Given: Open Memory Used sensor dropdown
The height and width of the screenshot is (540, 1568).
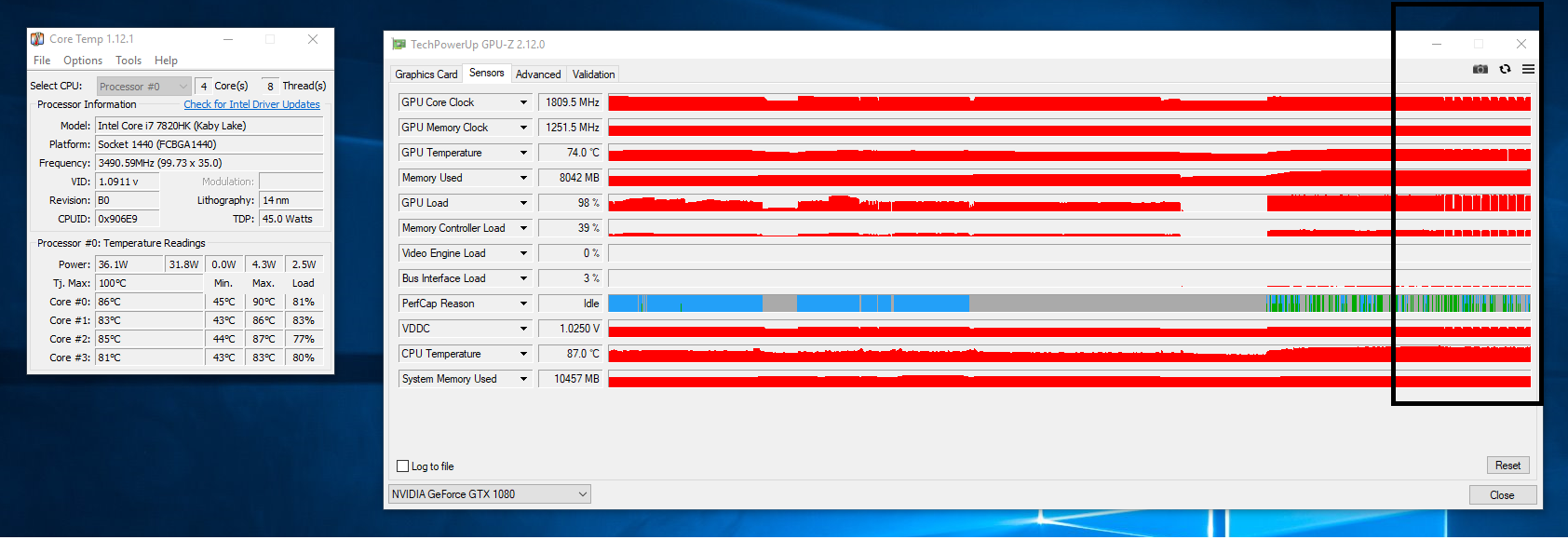Looking at the screenshot, I should (523, 178).
